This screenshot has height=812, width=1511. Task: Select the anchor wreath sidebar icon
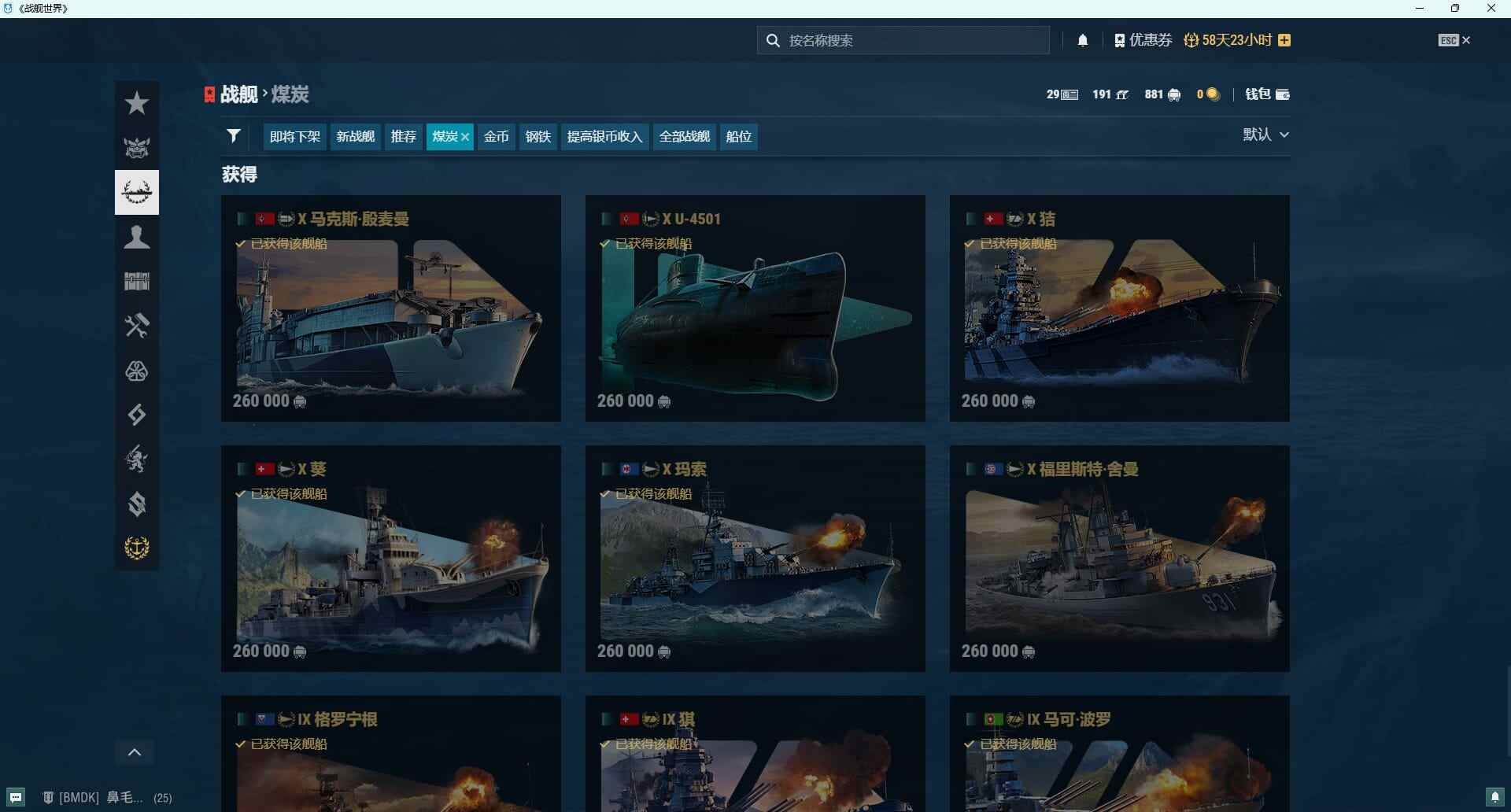point(137,548)
